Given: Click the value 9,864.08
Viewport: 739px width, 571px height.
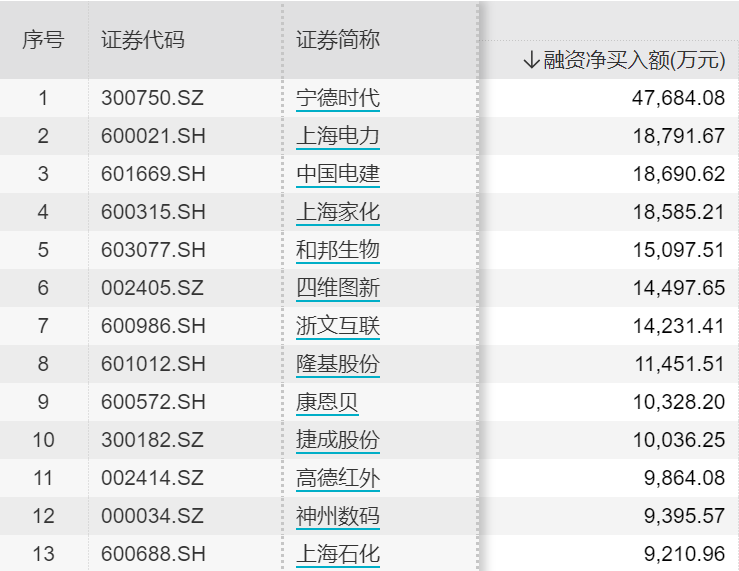Looking at the screenshot, I should click(x=684, y=478).
